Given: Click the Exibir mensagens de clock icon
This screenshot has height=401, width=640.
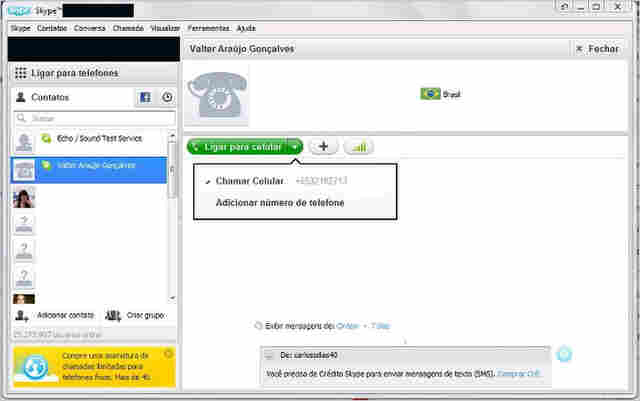Looking at the screenshot, I should pos(258,326).
